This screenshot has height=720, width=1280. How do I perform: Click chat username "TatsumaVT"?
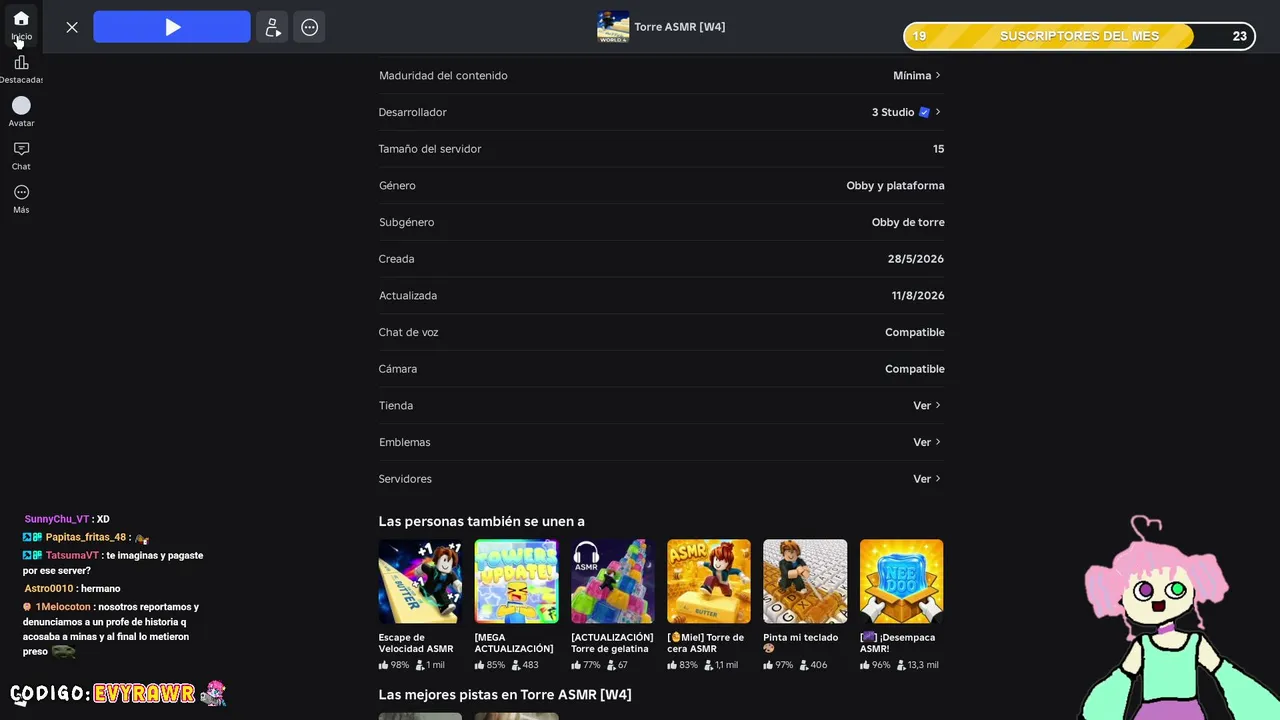73,555
